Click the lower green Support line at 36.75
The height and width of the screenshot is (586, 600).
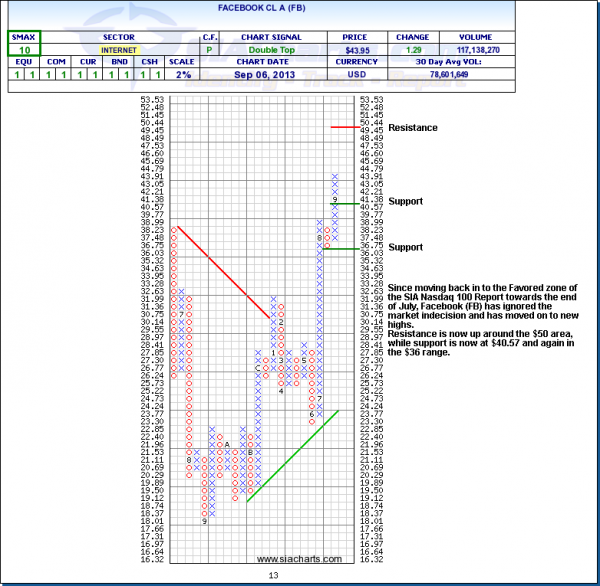coord(345,247)
